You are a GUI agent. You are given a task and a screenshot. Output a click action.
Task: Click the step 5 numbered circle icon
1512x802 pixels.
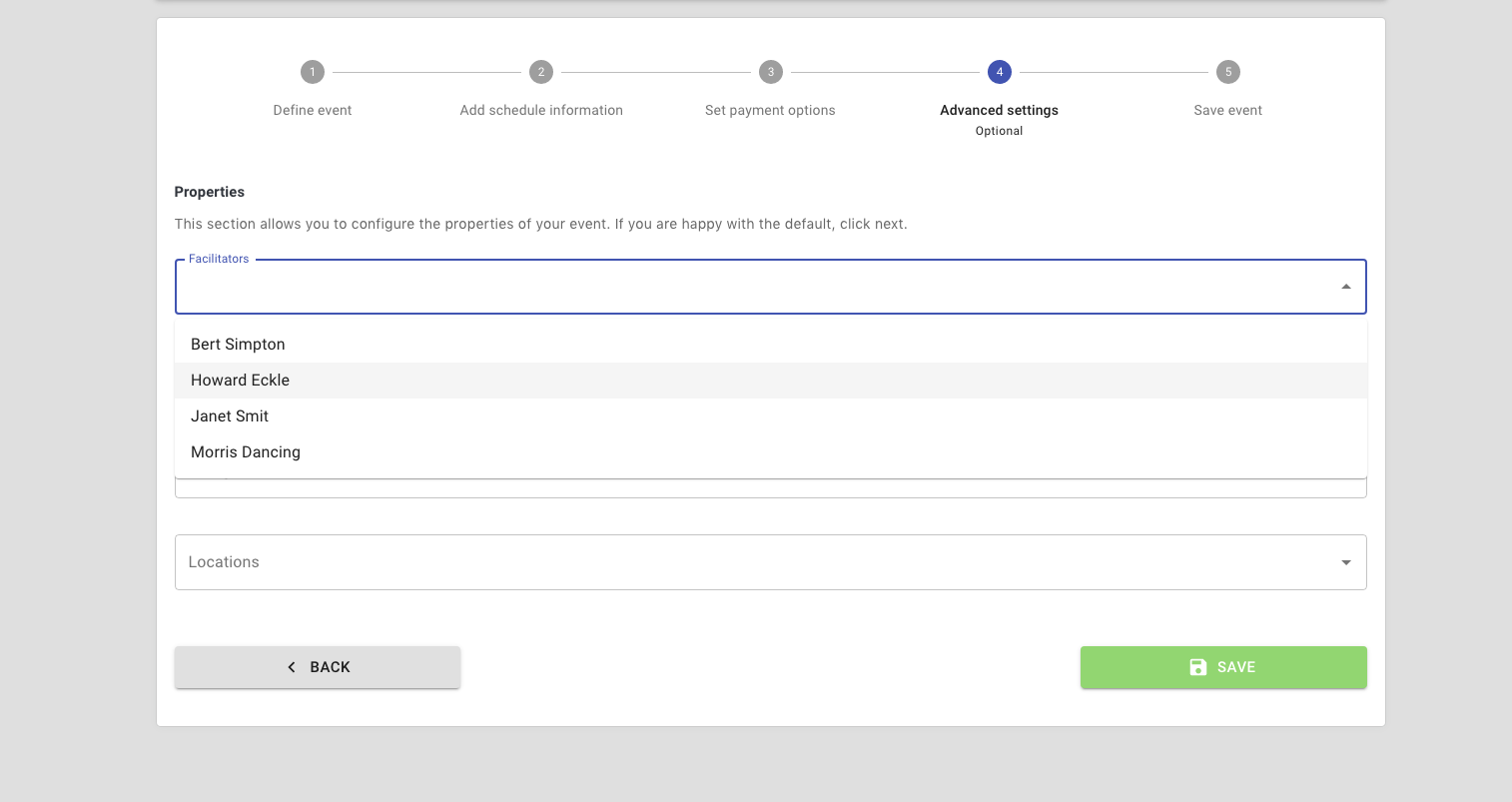(1227, 71)
